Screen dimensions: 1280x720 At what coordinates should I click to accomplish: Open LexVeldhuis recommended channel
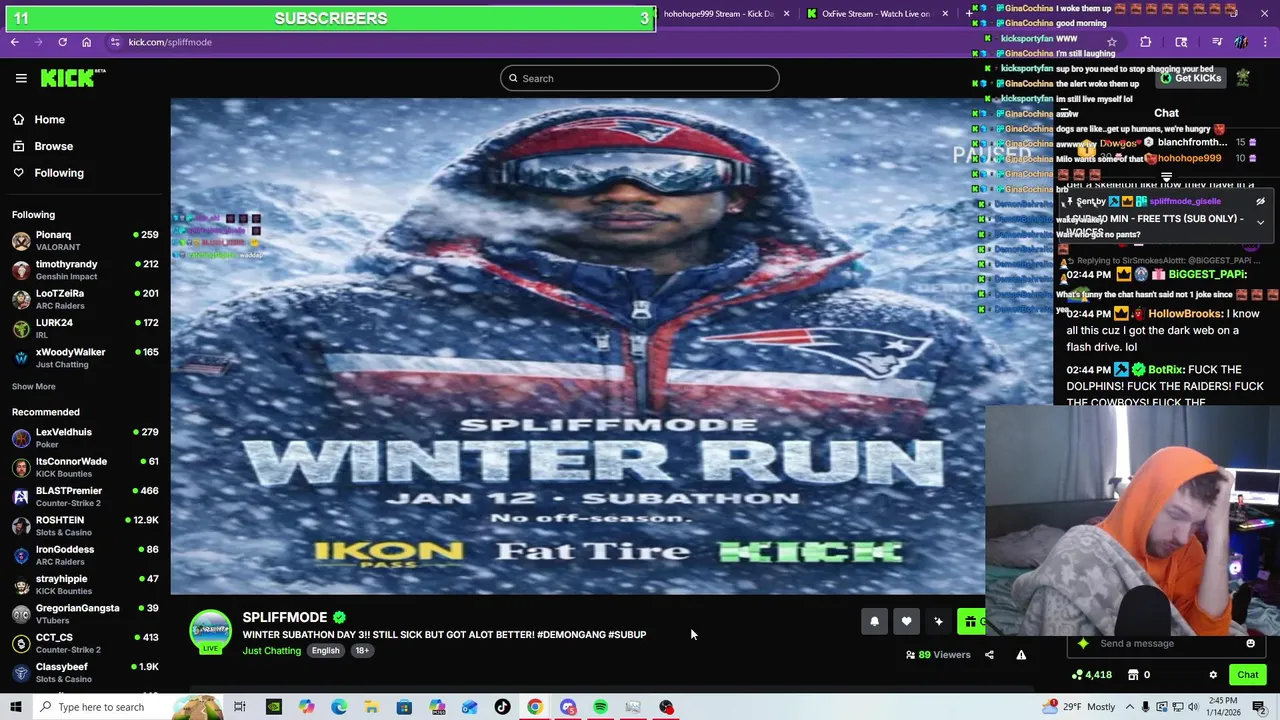pos(85,437)
